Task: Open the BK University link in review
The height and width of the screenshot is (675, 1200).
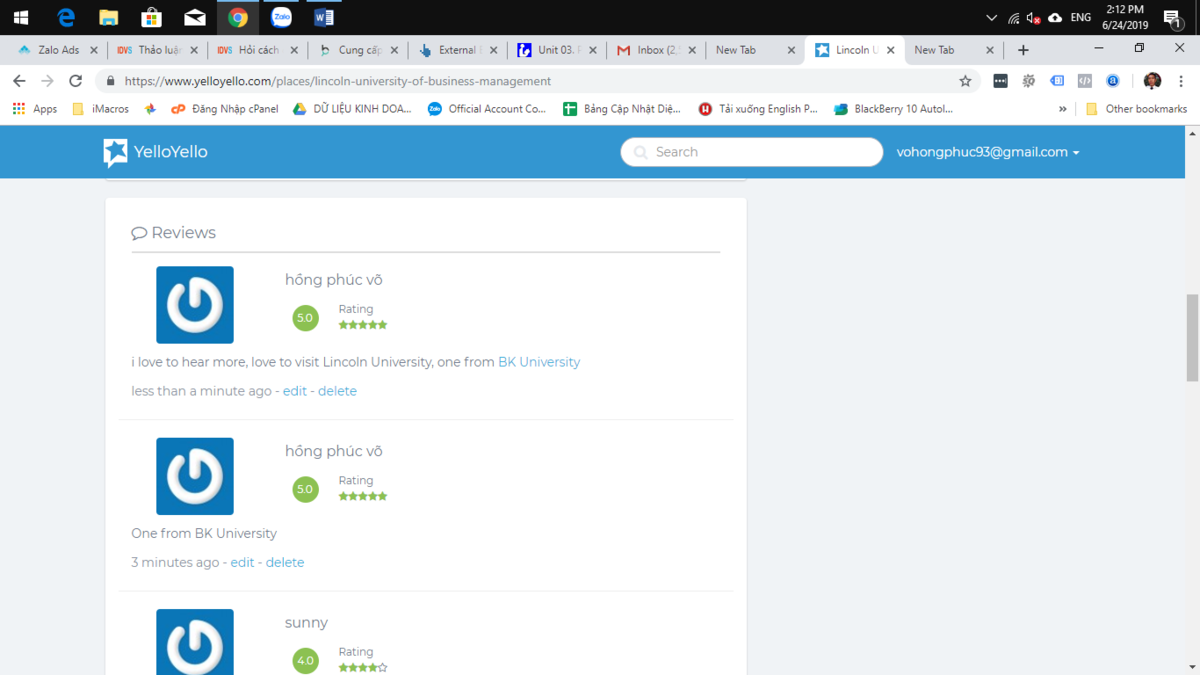Action: 539,362
